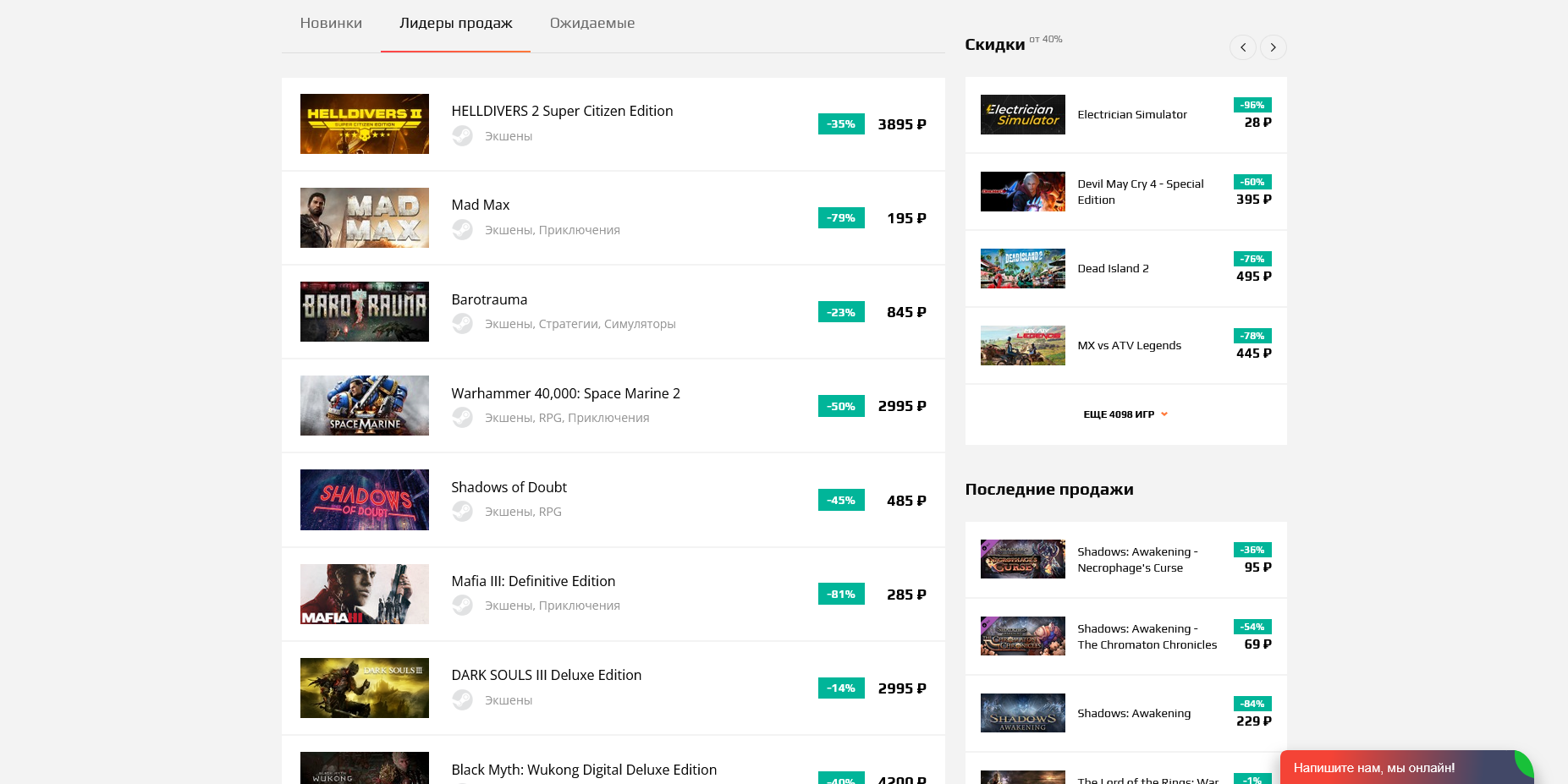Expand ЕЩЕ 4098 ИГР list
Image resolution: width=1568 pixels, height=784 pixels.
(1125, 414)
